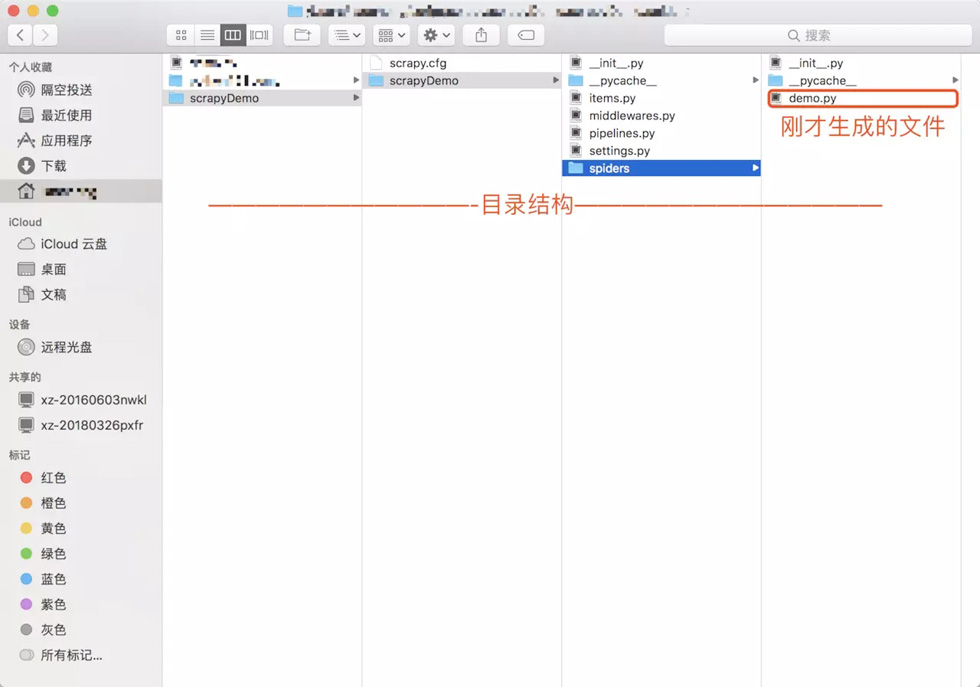This screenshot has width=980, height=687.
Task: Click the spiders folder disclosure arrow
Action: point(755,168)
